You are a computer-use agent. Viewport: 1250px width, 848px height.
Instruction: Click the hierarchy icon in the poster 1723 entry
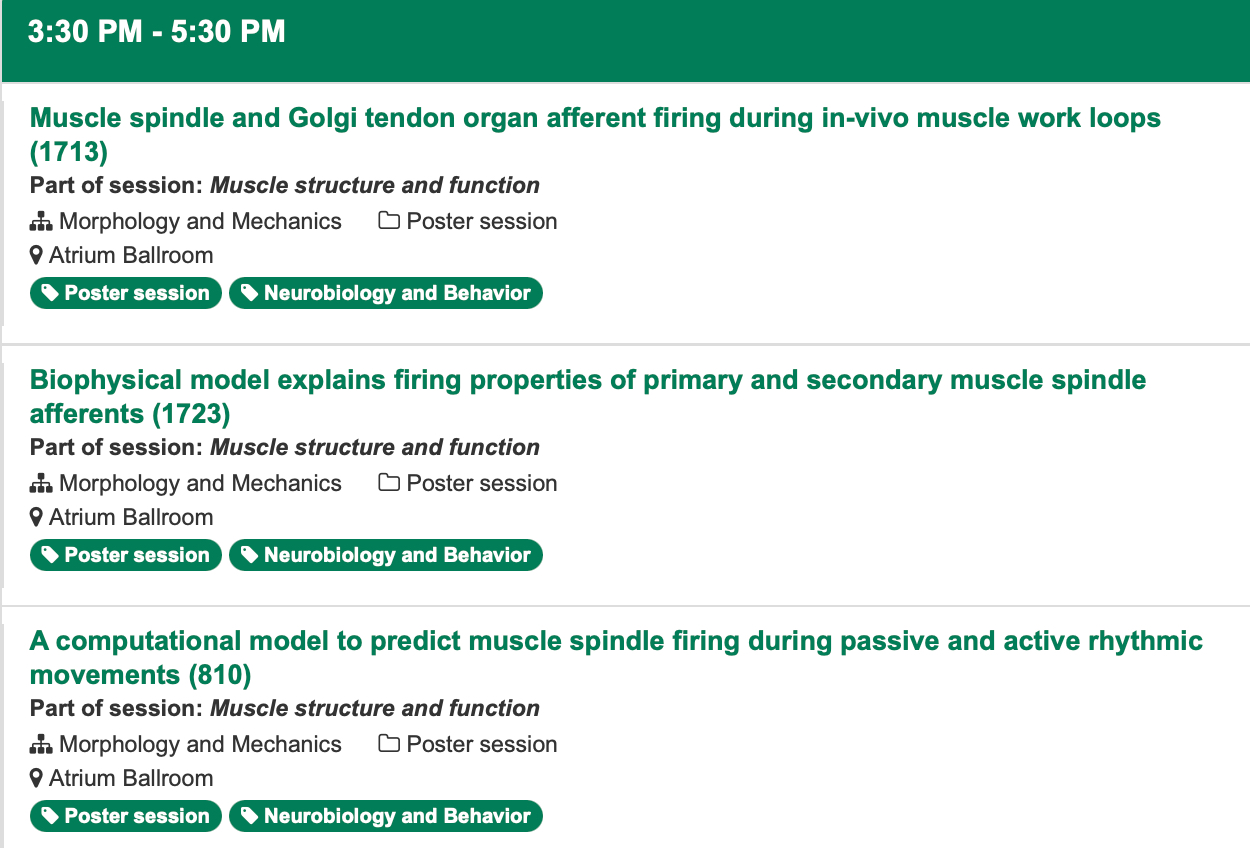(x=40, y=484)
